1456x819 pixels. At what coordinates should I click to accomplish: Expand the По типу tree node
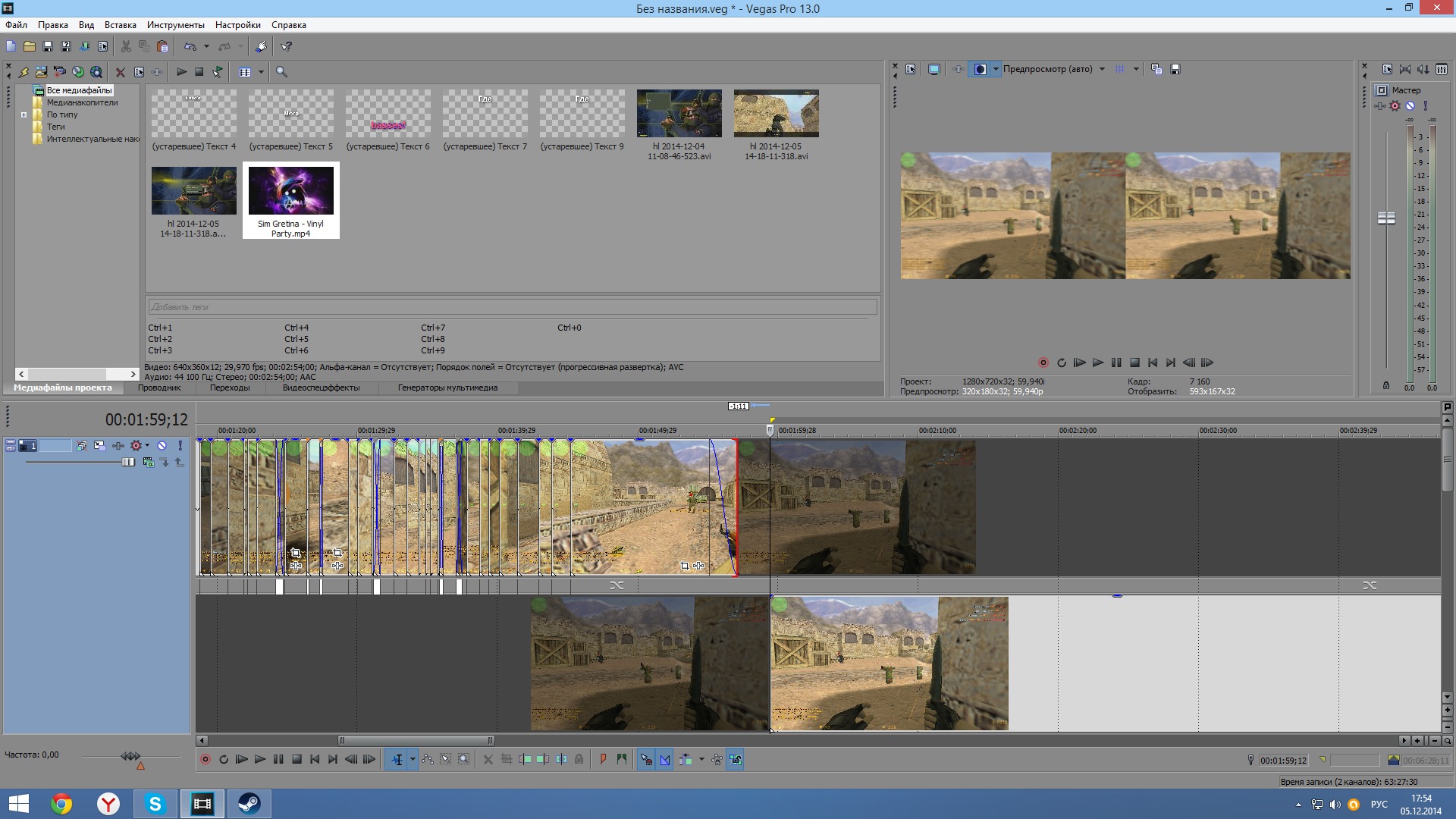[x=24, y=115]
